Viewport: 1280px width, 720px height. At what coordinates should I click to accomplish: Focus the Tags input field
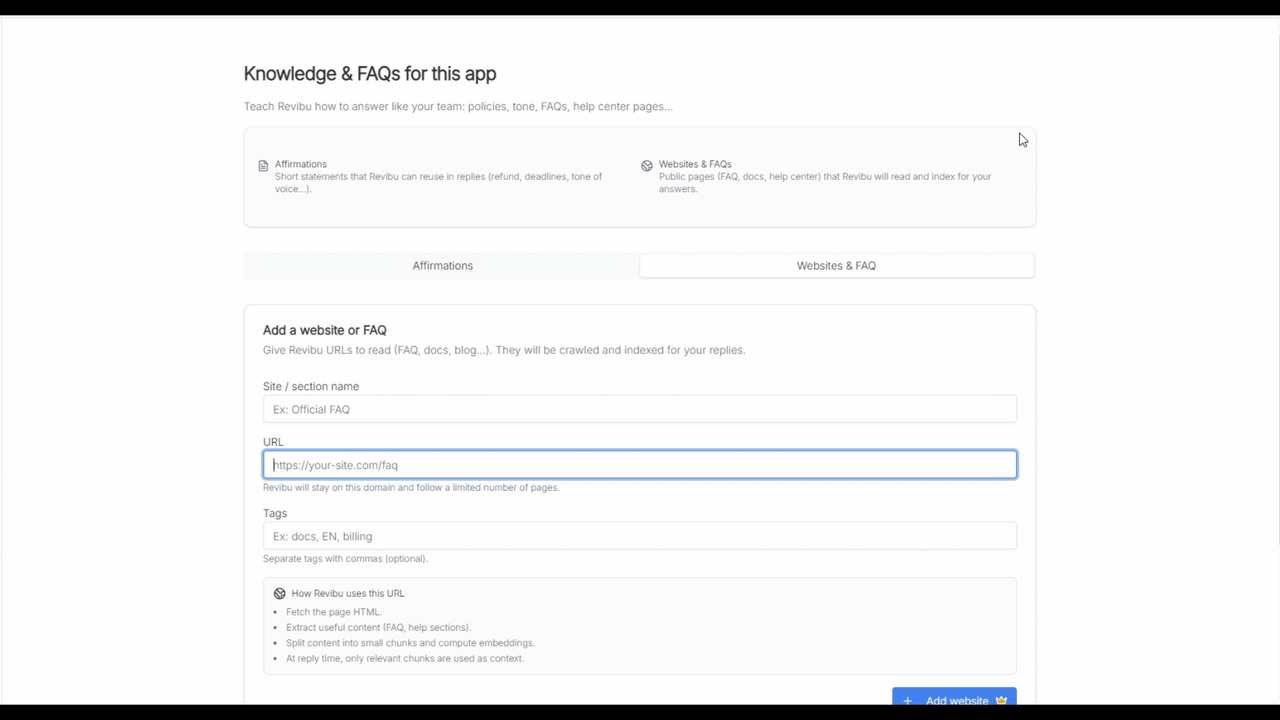[x=639, y=536]
